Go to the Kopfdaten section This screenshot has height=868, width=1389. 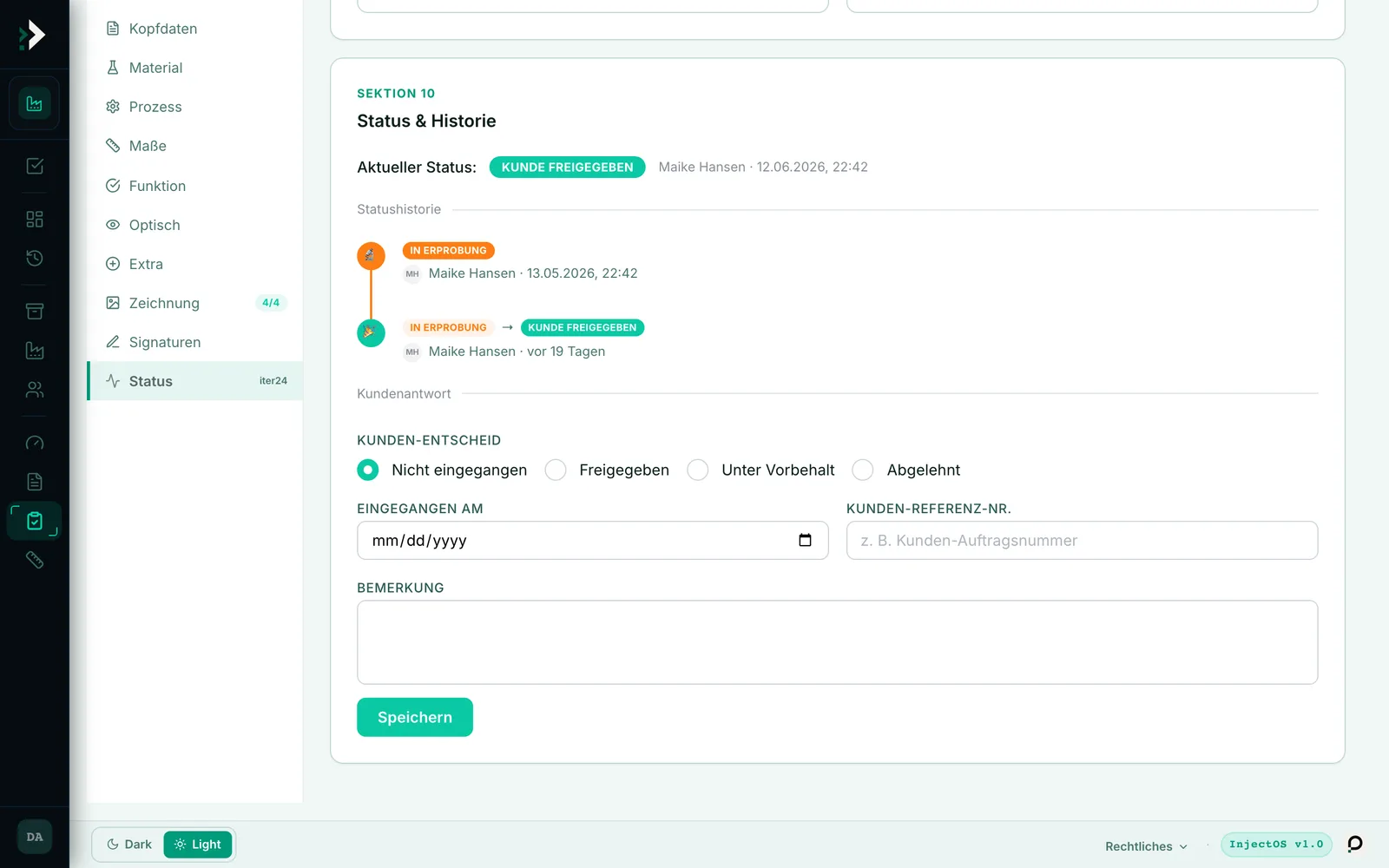point(194,29)
